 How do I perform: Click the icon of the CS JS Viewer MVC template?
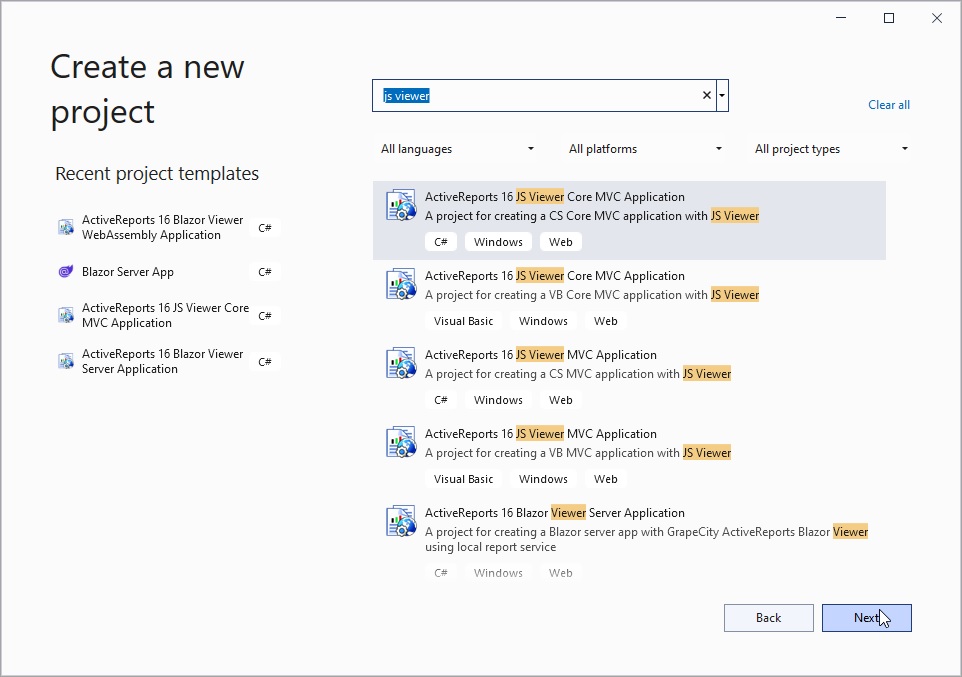(x=401, y=363)
